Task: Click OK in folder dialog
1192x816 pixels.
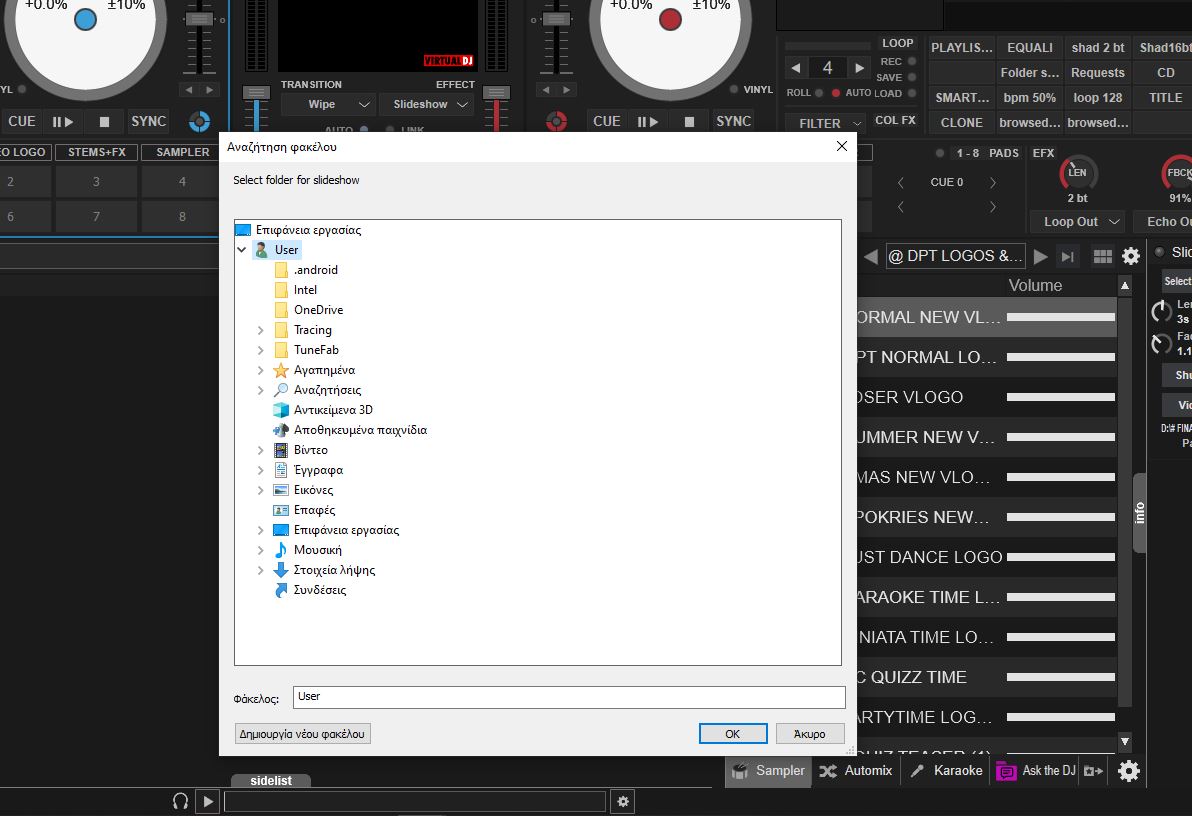Action: (x=733, y=734)
